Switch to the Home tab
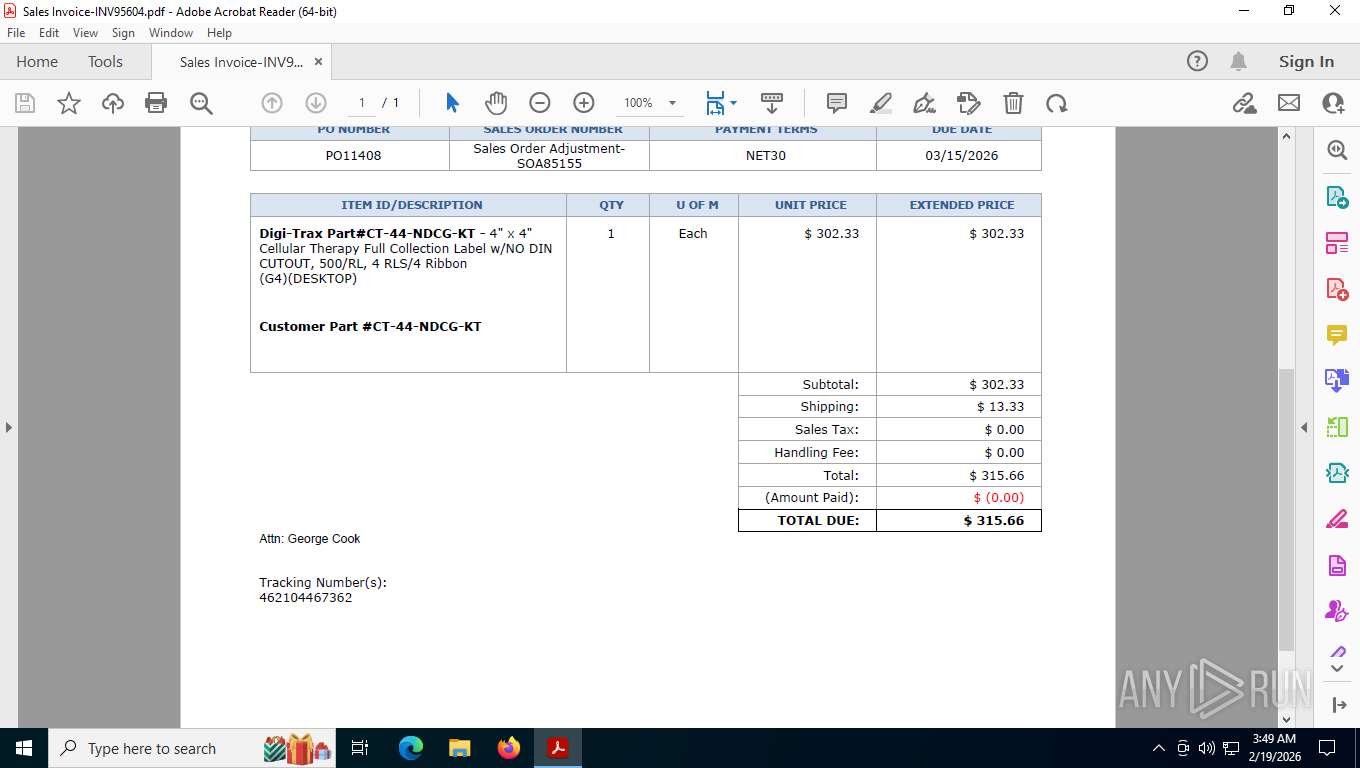This screenshot has height=768, width=1360. click(x=37, y=61)
